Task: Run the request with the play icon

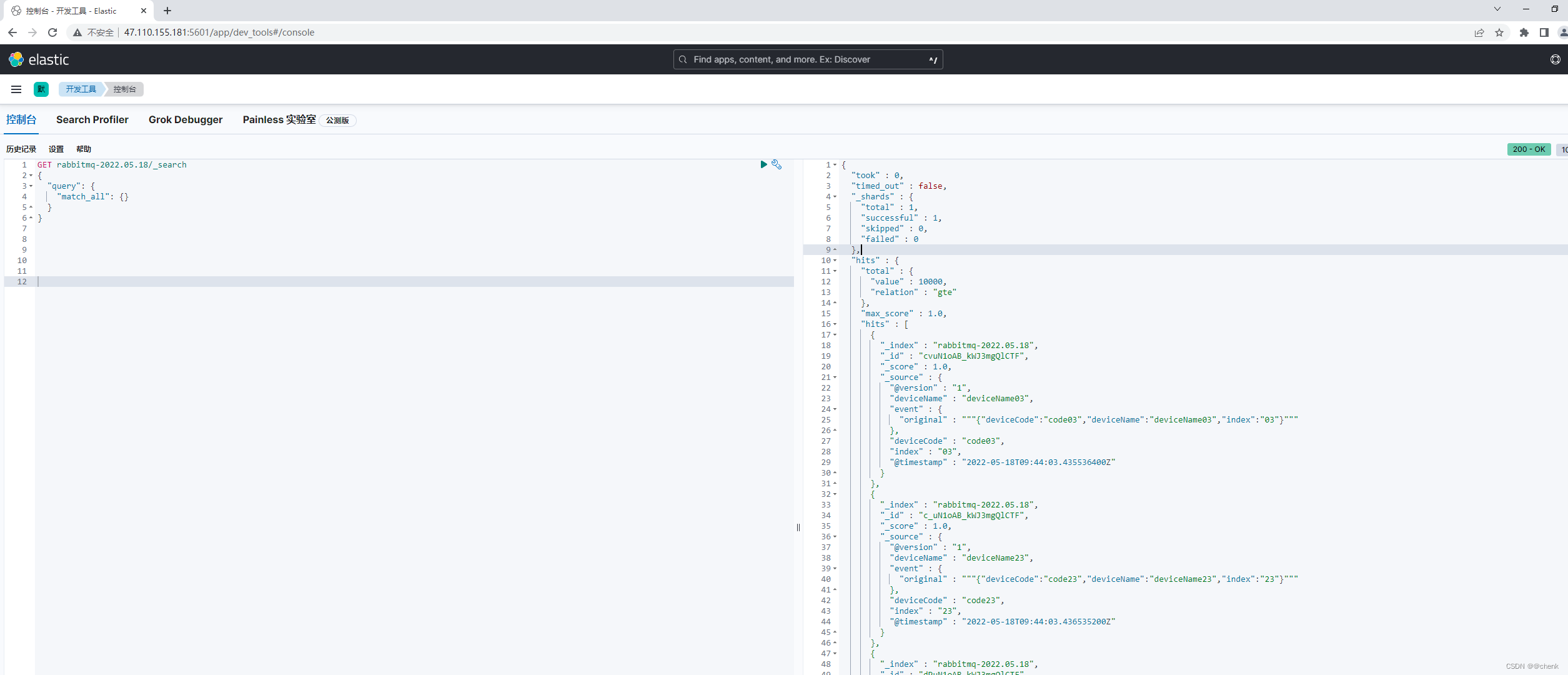Action: click(x=763, y=164)
